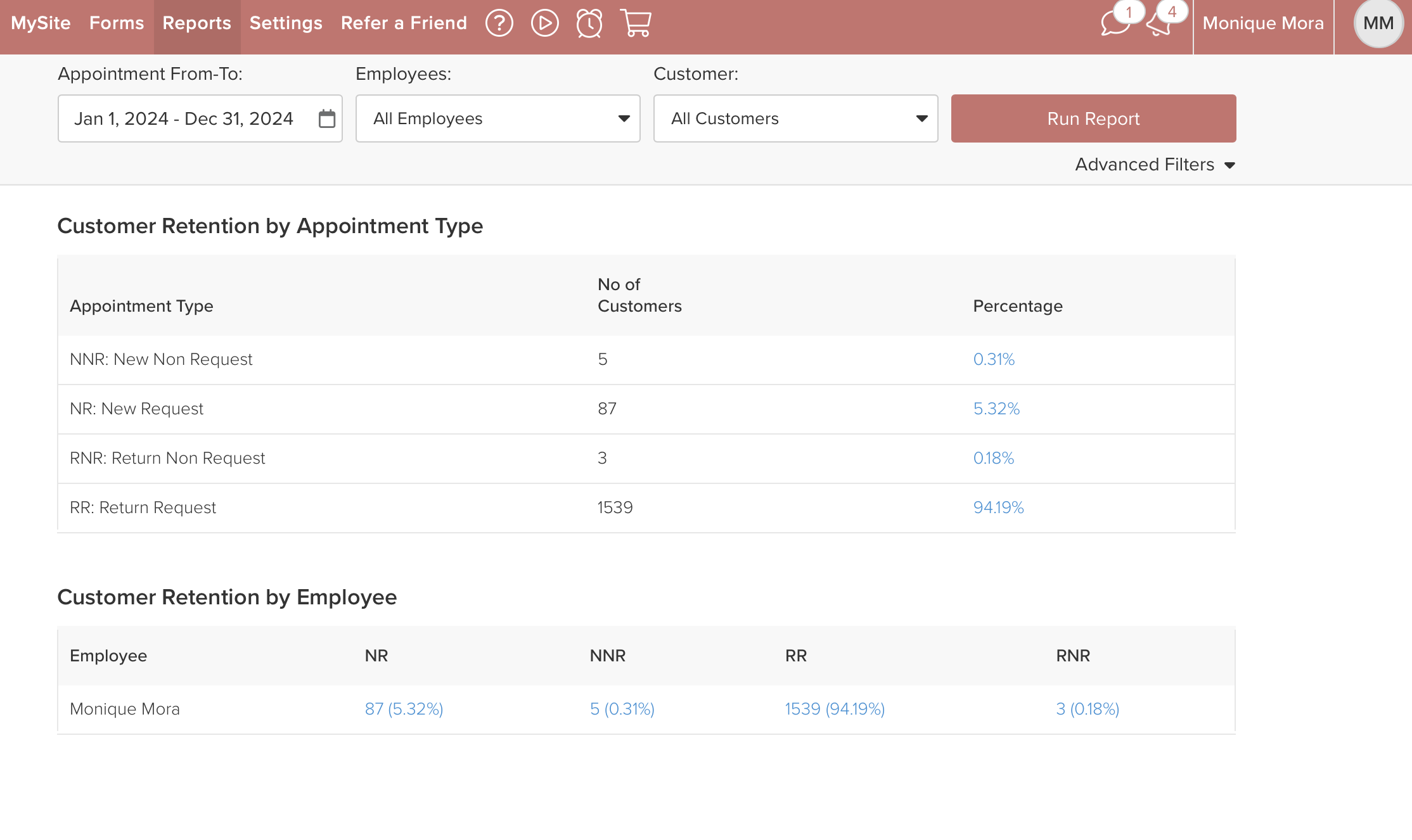Click the video tutorials play icon
This screenshot has width=1412, height=840.
tap(544, 23)
